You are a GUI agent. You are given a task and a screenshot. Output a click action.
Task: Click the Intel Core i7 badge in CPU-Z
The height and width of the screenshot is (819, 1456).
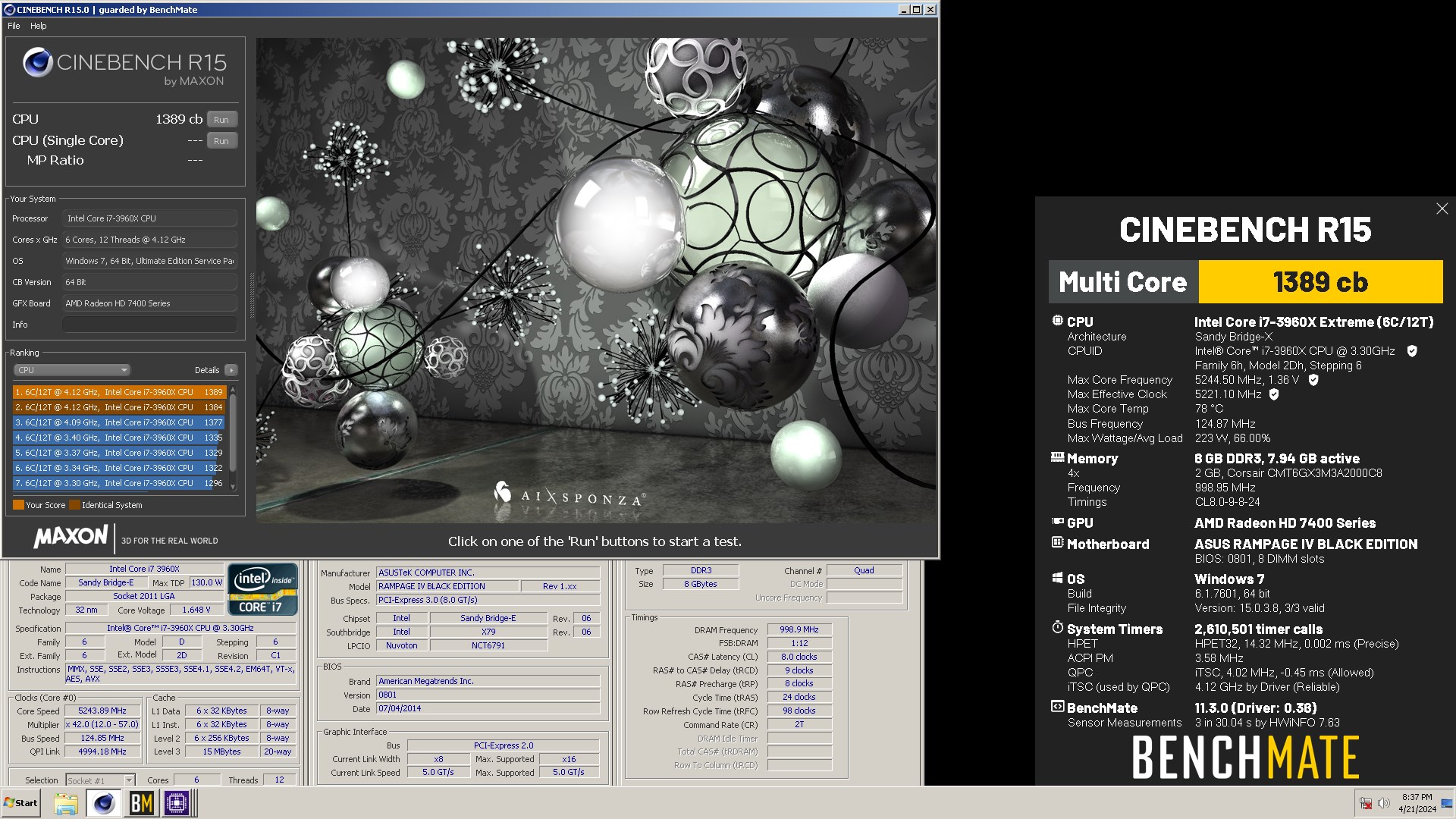click(x=262, y=589)
